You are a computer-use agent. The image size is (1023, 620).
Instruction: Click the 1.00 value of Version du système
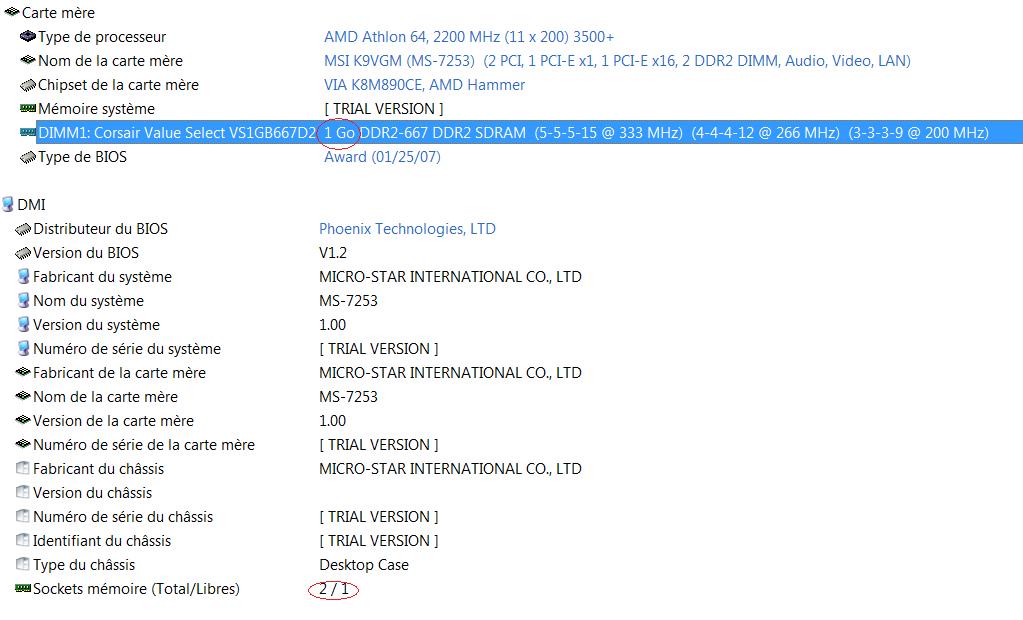(x=333, y=325)
